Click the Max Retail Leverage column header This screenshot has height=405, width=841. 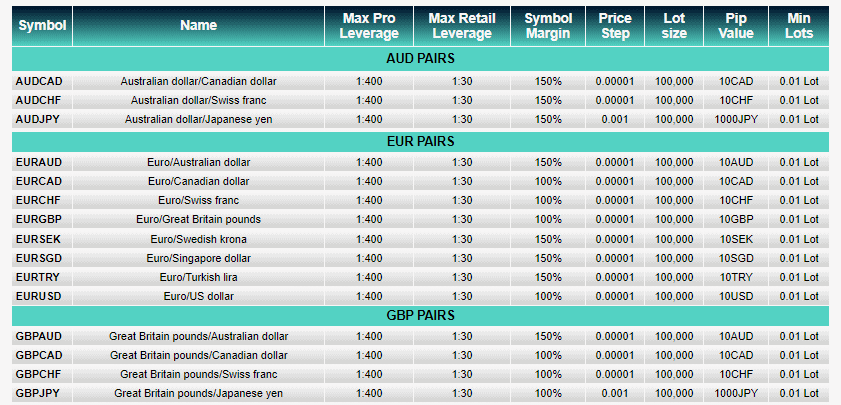click(462, 26)
